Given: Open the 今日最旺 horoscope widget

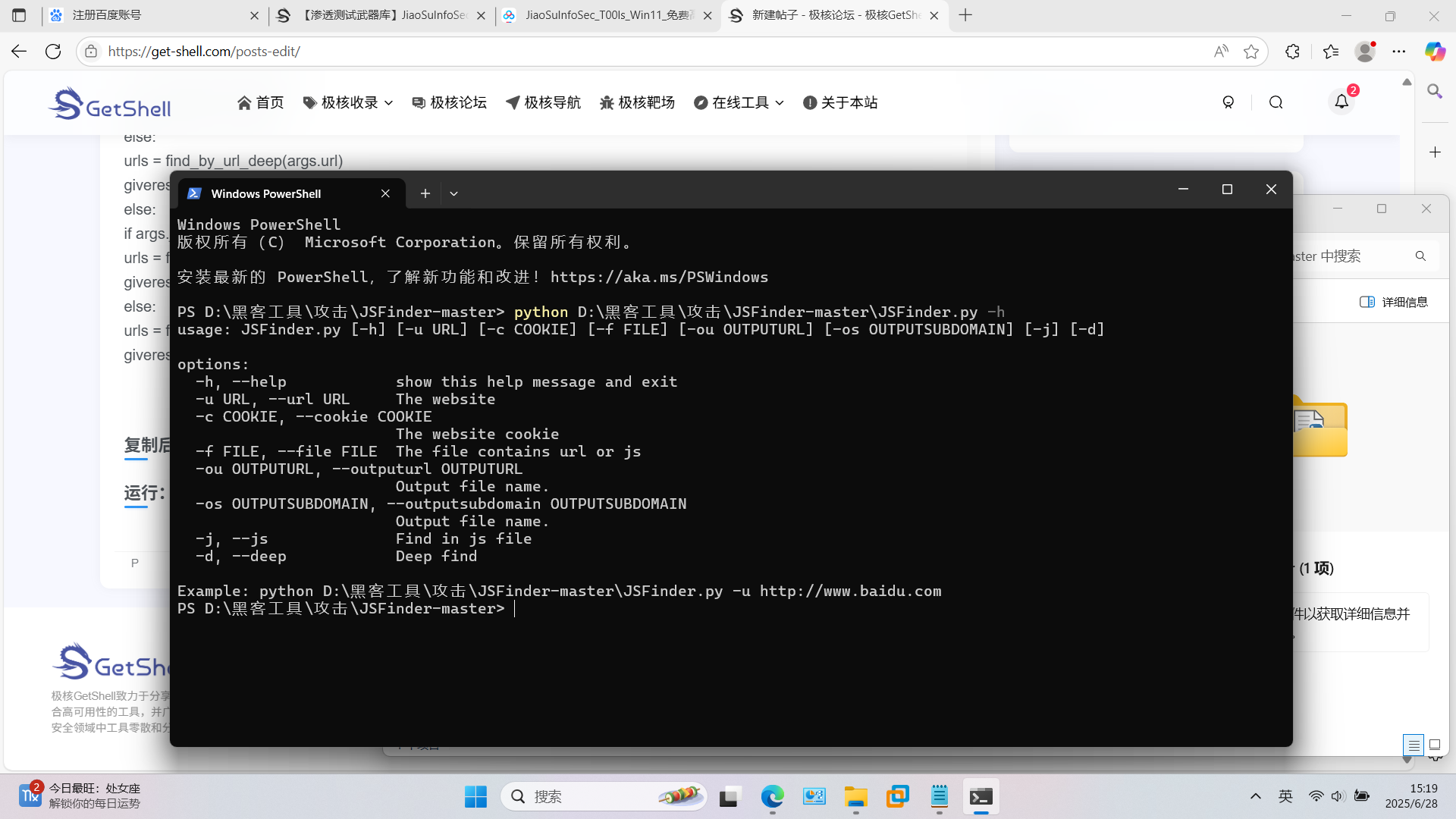Looking at the screenshot, I should [x=80, y=796].
